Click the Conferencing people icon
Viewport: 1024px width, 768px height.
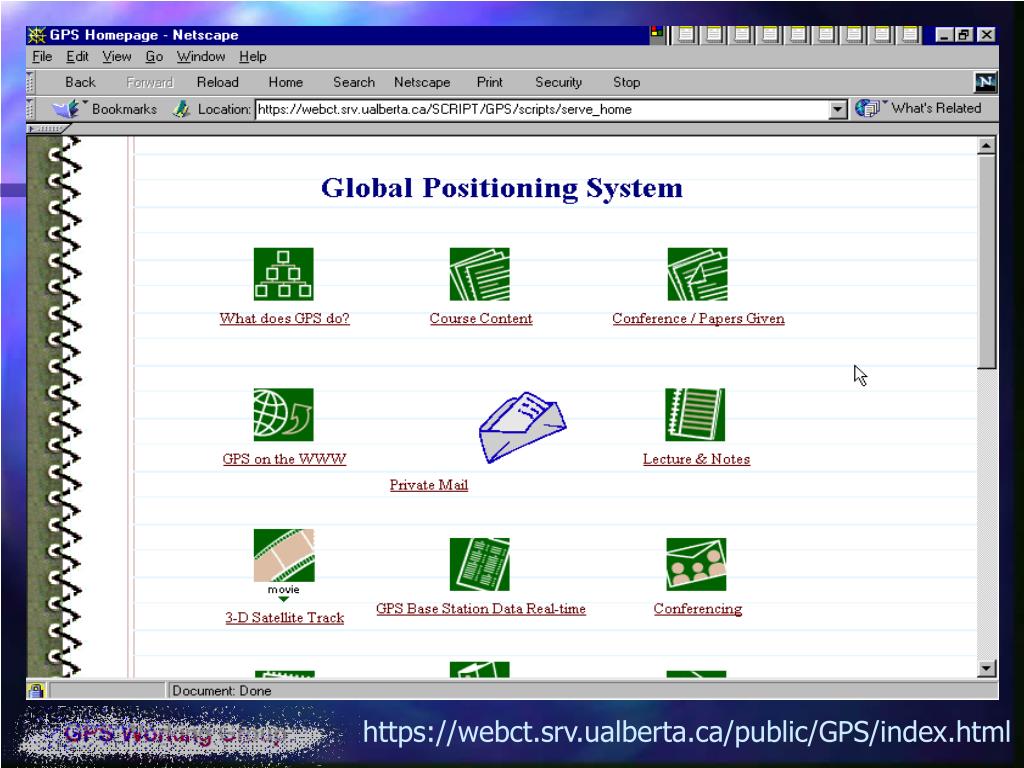coord(696,564)
